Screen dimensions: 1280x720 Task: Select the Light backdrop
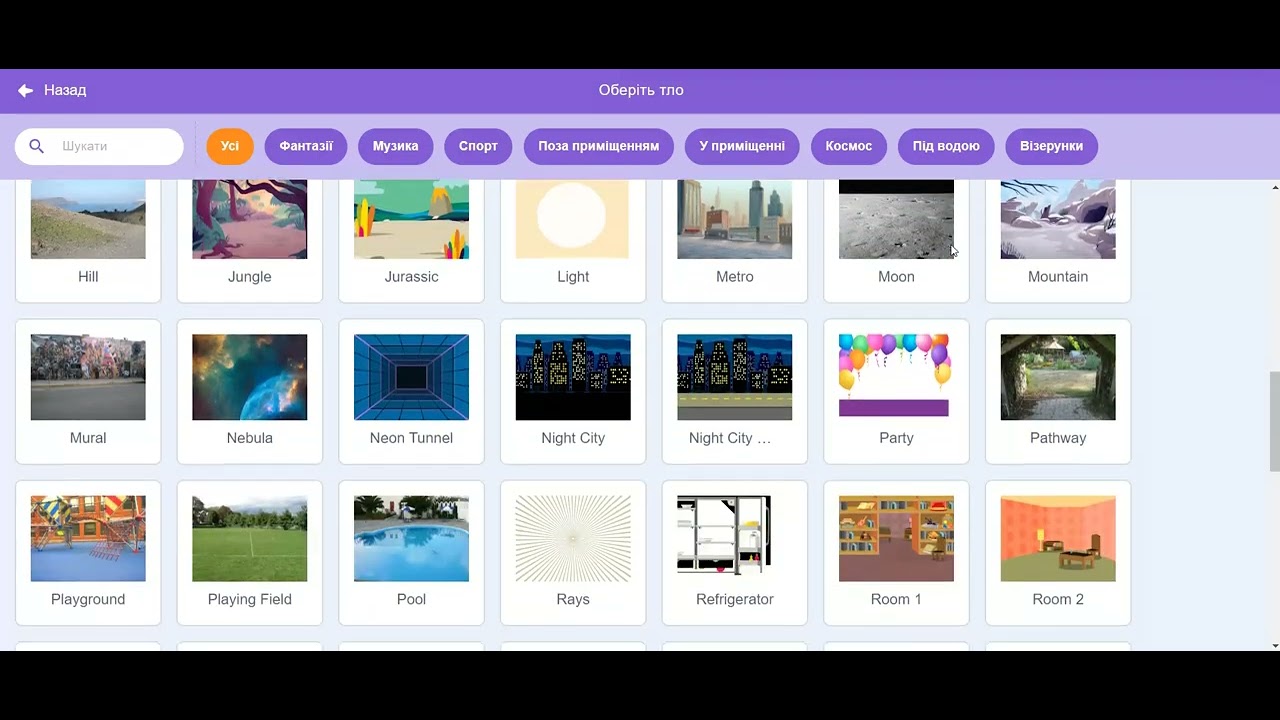[x=573, y=240]
